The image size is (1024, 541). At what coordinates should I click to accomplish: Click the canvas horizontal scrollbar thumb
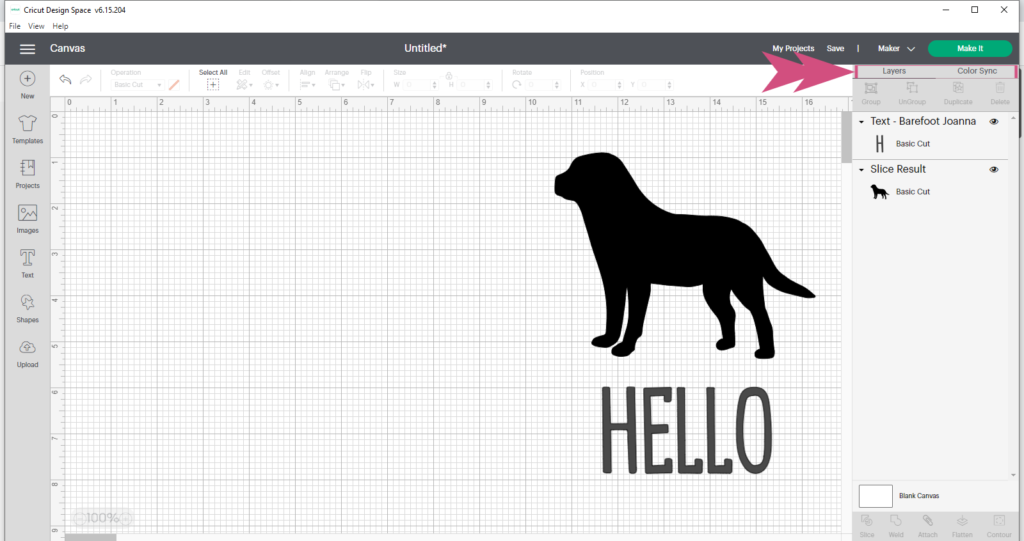click(90, 538)
